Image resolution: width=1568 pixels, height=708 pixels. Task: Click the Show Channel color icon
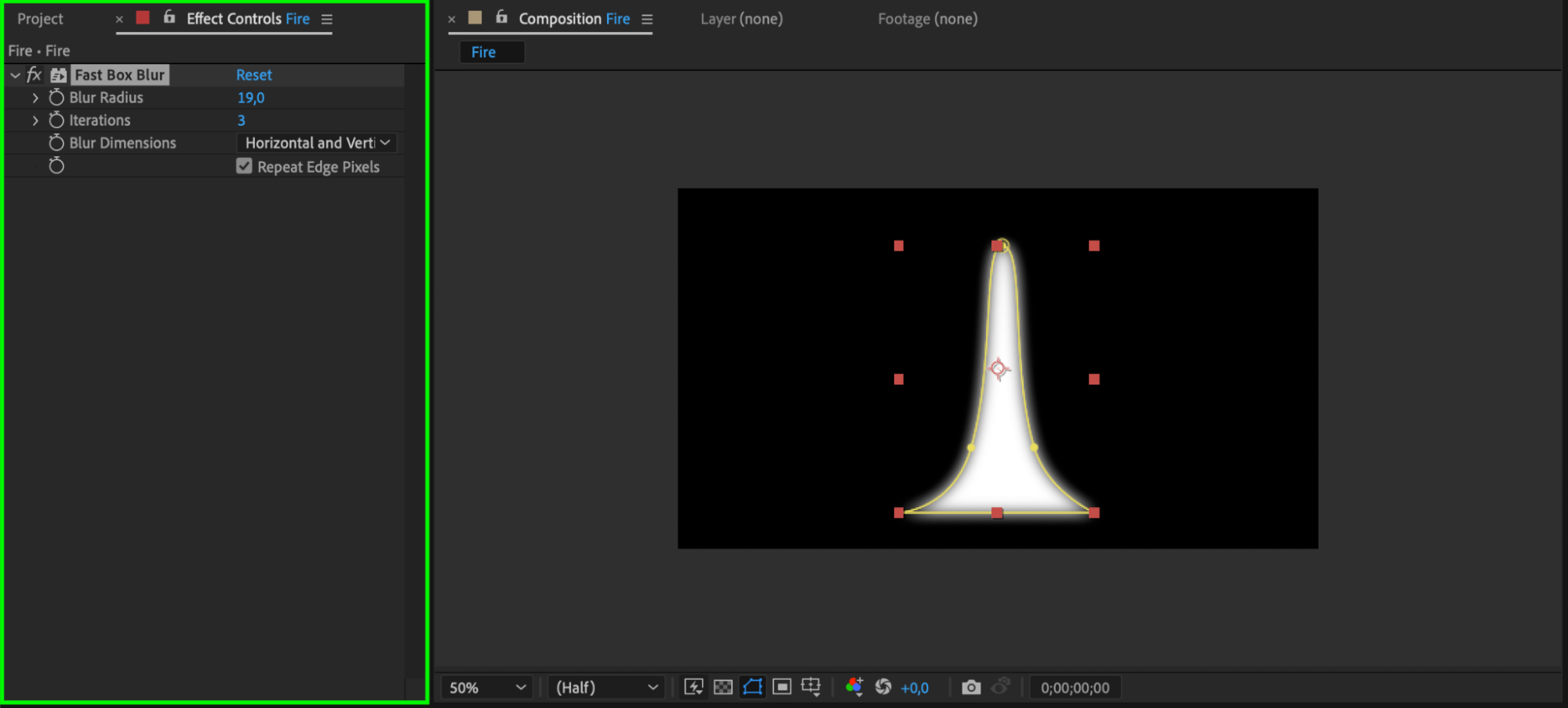click(854, 688)
